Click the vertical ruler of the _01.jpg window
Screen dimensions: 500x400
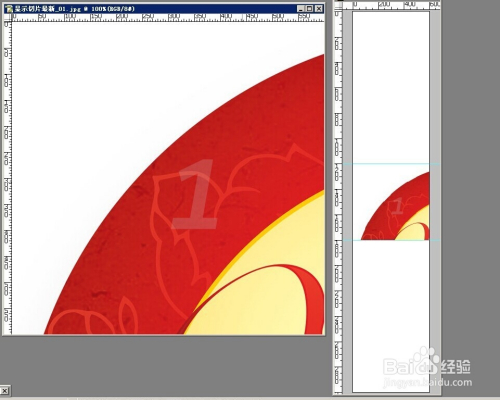tap(8, 178)
